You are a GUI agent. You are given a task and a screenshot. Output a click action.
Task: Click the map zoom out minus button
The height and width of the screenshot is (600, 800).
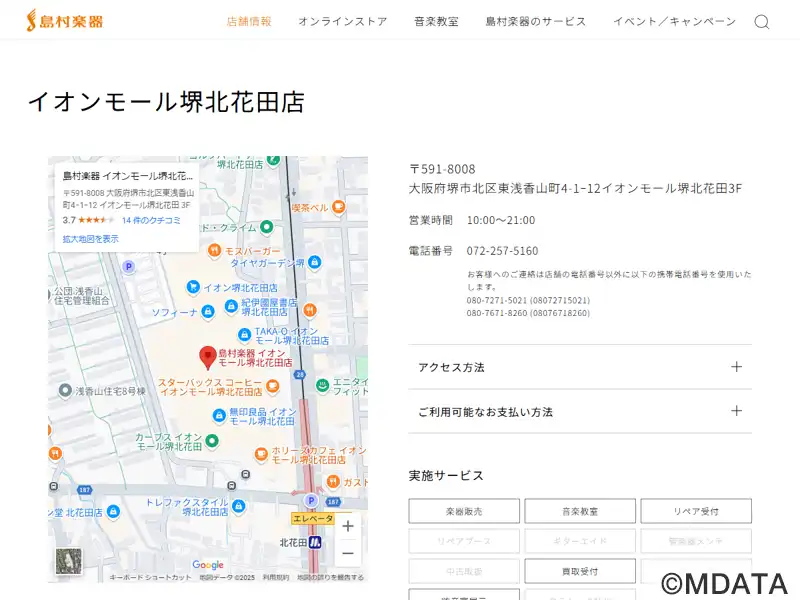[x=348, y=553]
